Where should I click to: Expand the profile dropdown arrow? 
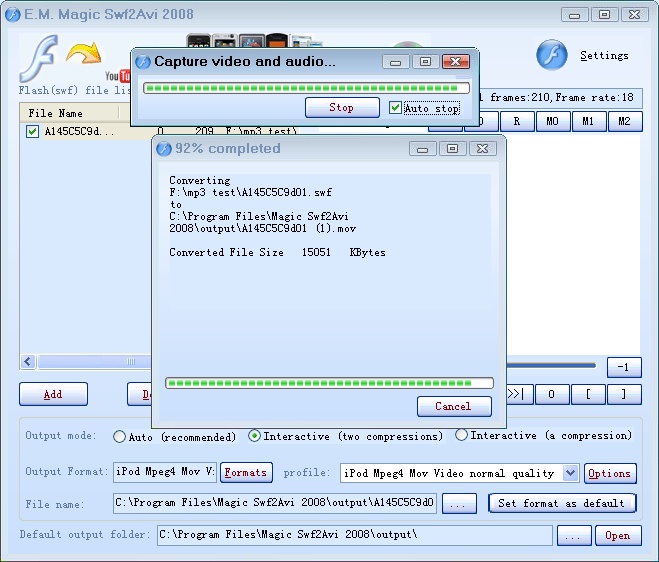click(x=570, y=473)
